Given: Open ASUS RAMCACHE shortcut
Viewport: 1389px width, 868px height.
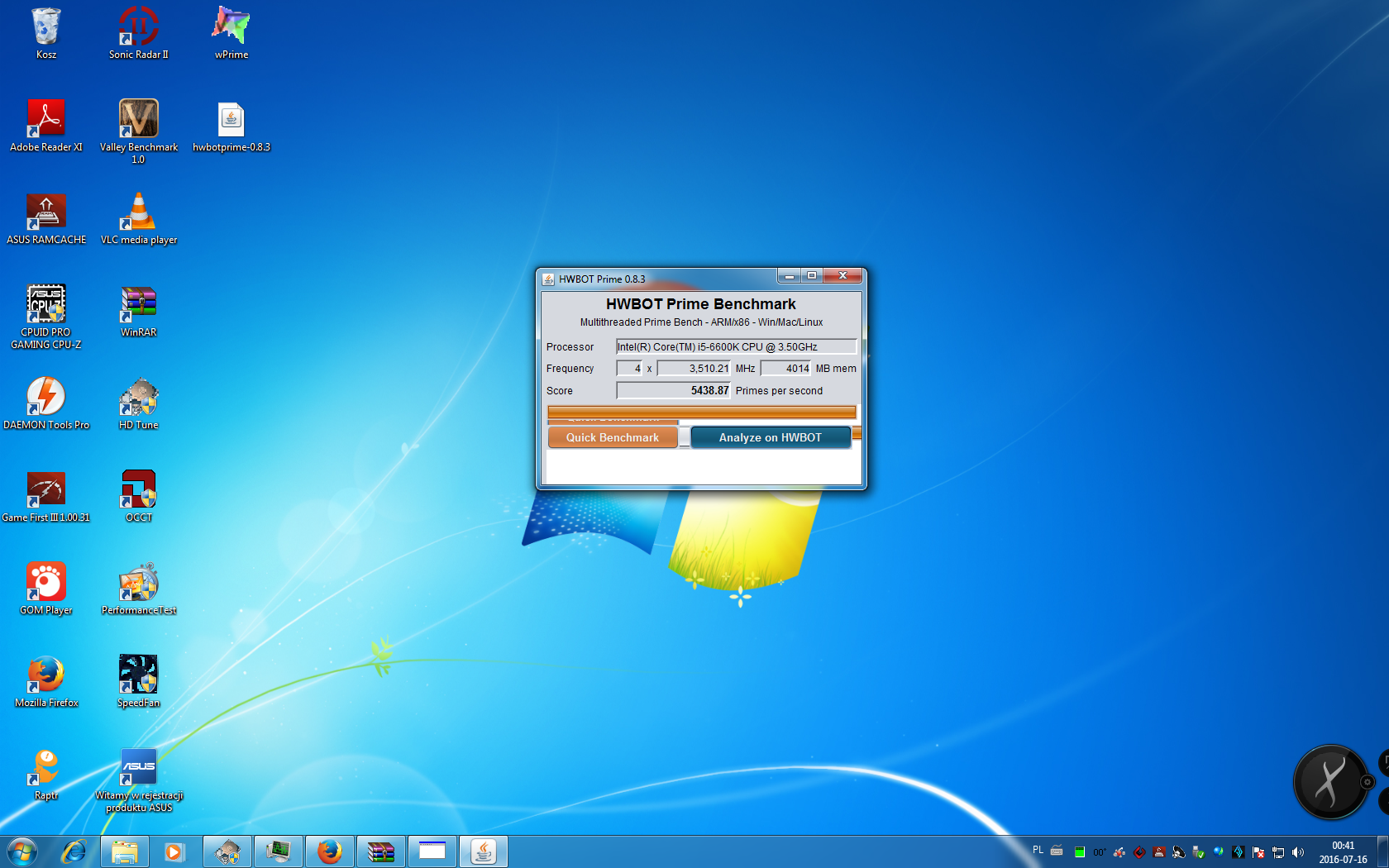Looking at the screenshot, I should (46, 218).
